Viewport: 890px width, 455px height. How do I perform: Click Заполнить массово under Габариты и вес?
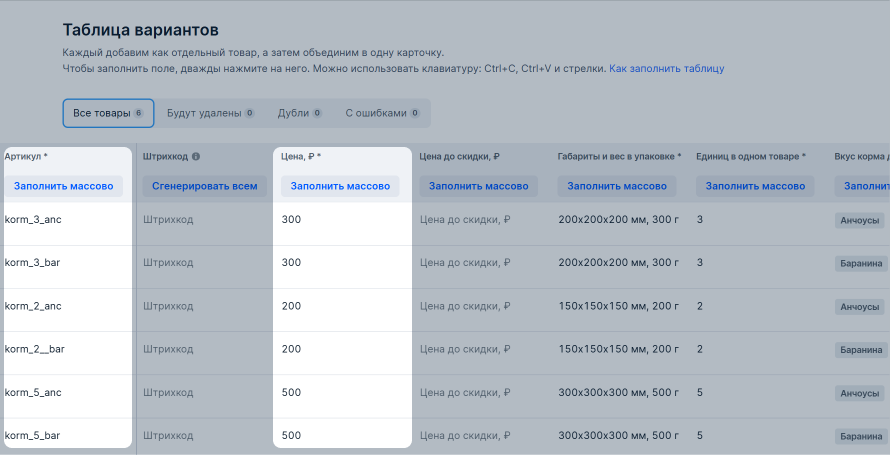(x=617, y=186)
